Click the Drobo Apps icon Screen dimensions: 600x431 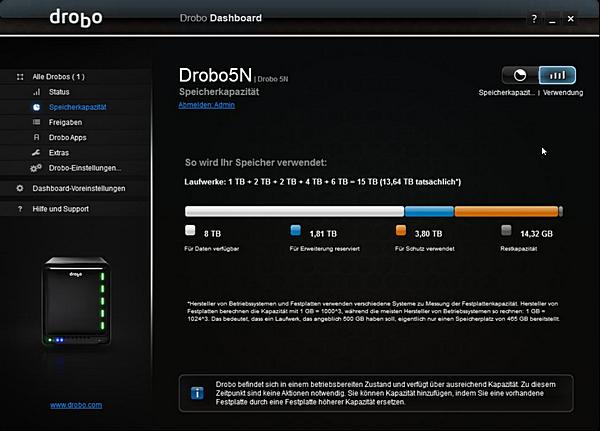click(x=36, y=137)
